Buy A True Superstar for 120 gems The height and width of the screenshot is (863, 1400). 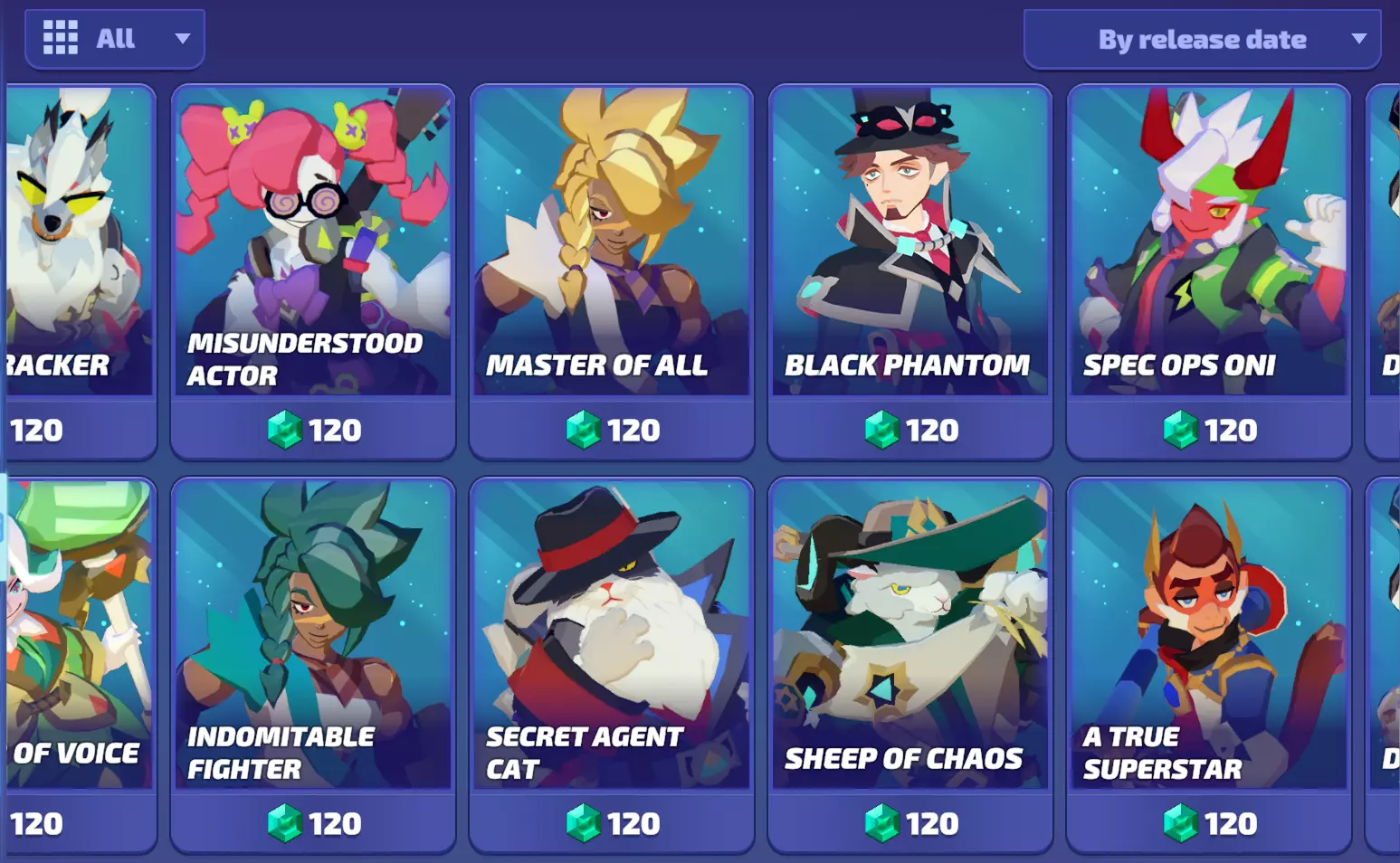pos(1209,823)
